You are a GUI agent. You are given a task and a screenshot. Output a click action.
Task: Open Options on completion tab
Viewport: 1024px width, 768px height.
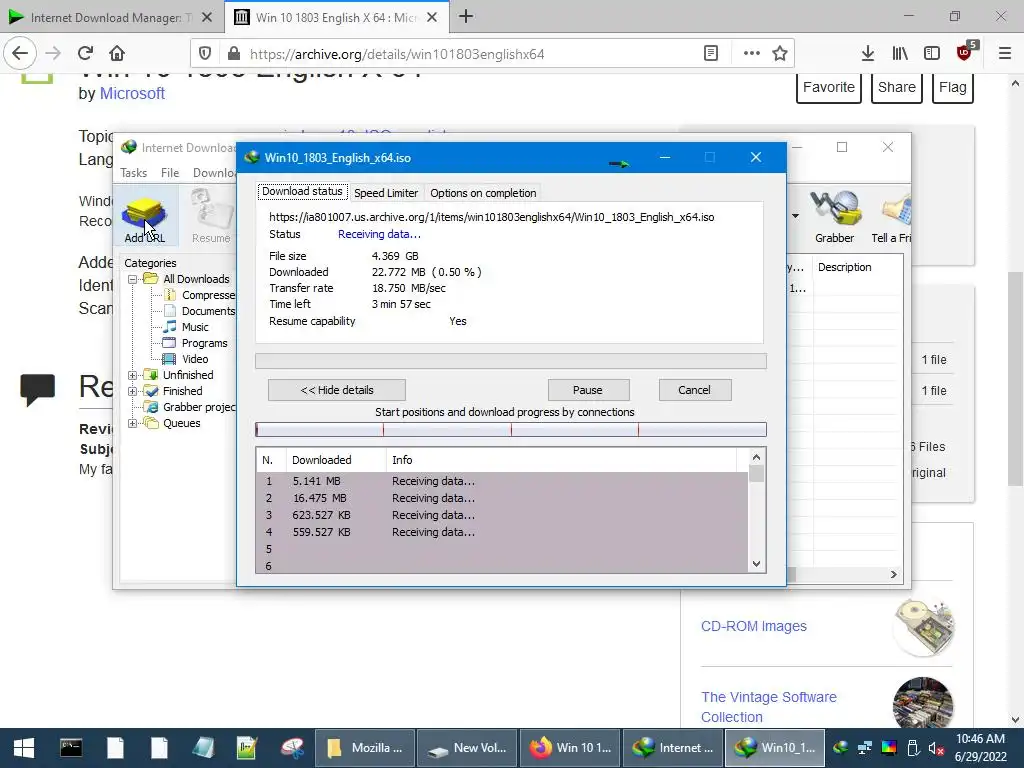pos(483,193)
